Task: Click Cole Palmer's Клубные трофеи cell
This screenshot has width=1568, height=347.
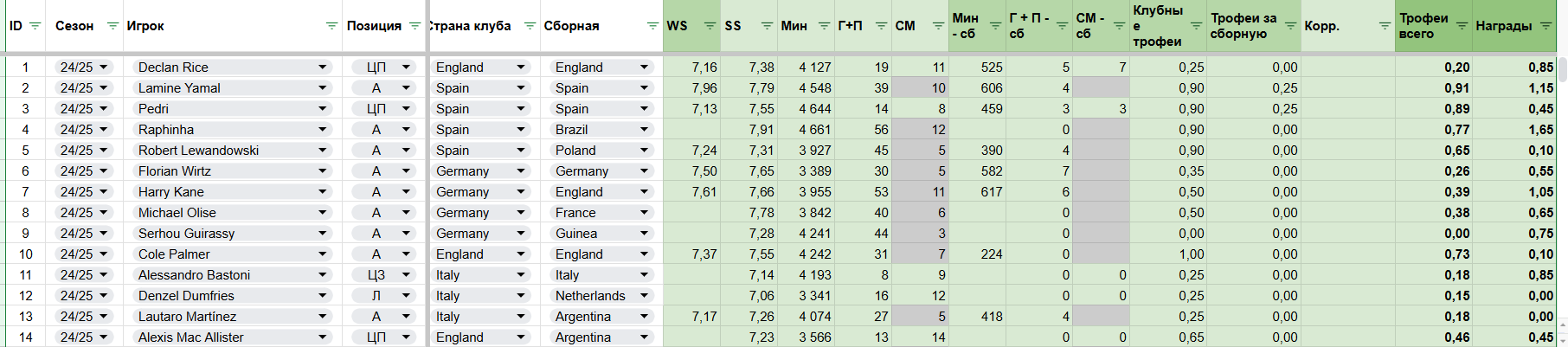Action: pos(1168,254)
